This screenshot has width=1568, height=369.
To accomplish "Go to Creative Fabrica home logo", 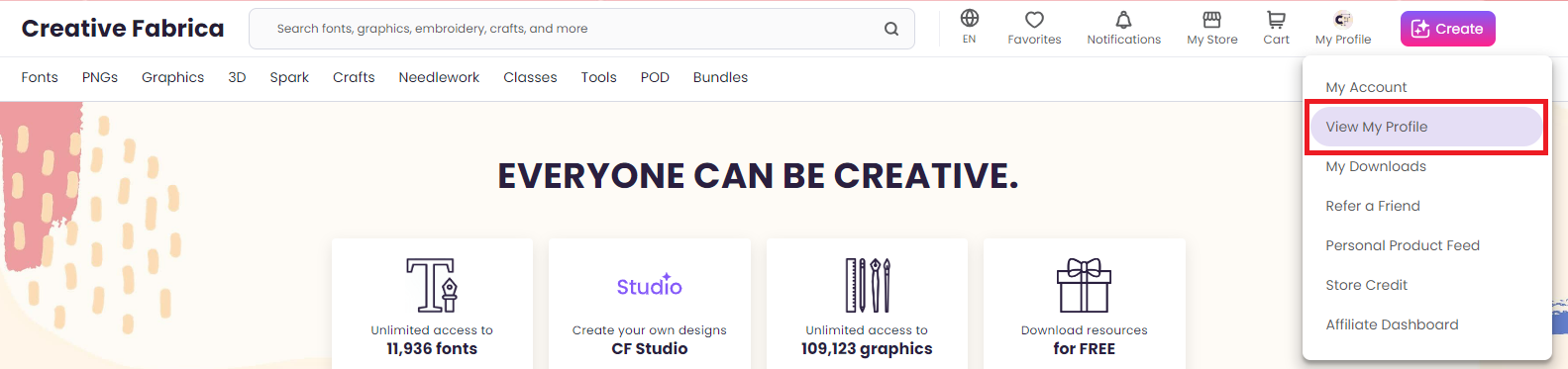I will pyautogui.click(x=123, y=29).
